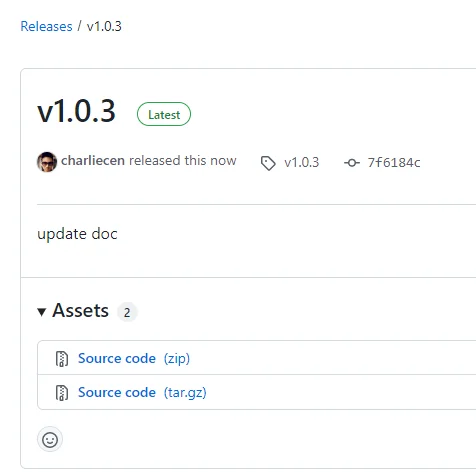Click the tag icon beside v1.0.3
The height and width of the screenshot is (472, 476).
tap(268, 163)
